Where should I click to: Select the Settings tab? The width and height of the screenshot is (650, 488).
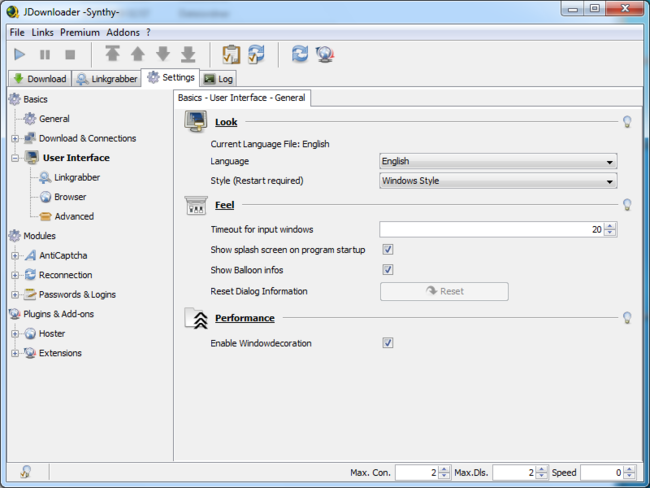[171, 78]
